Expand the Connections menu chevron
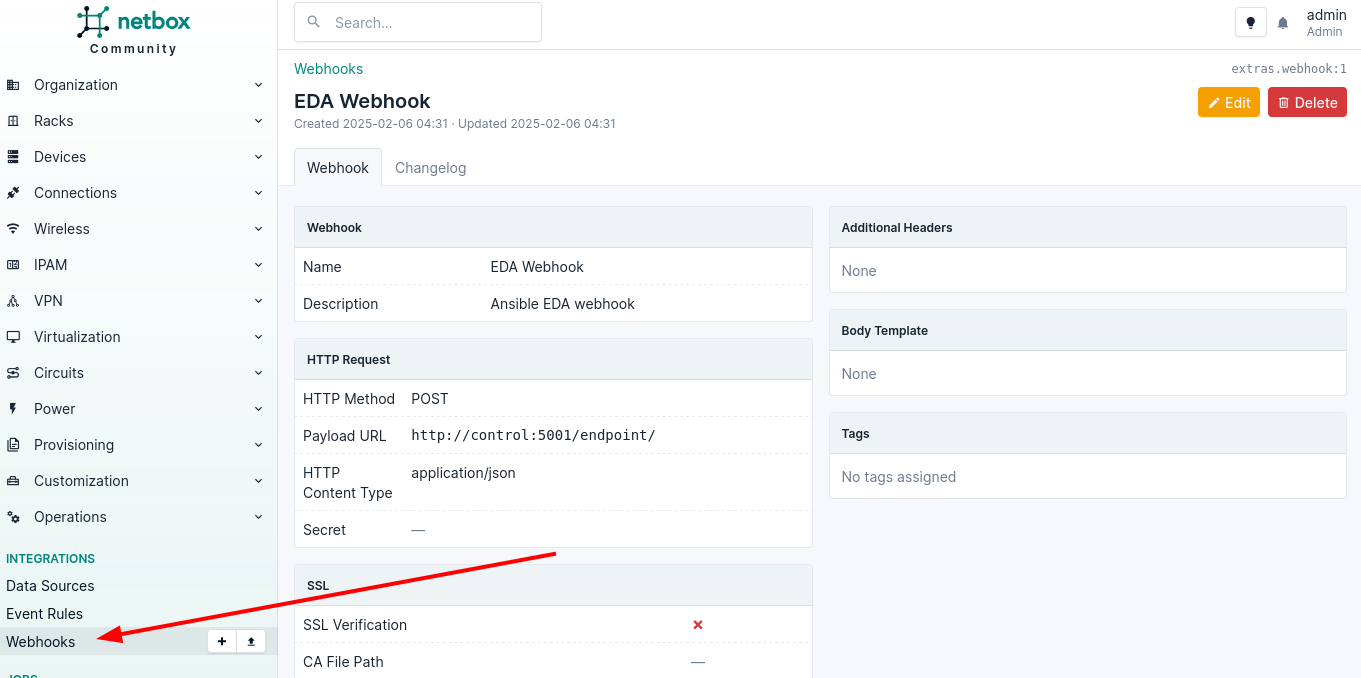 (x=258, y=193)
